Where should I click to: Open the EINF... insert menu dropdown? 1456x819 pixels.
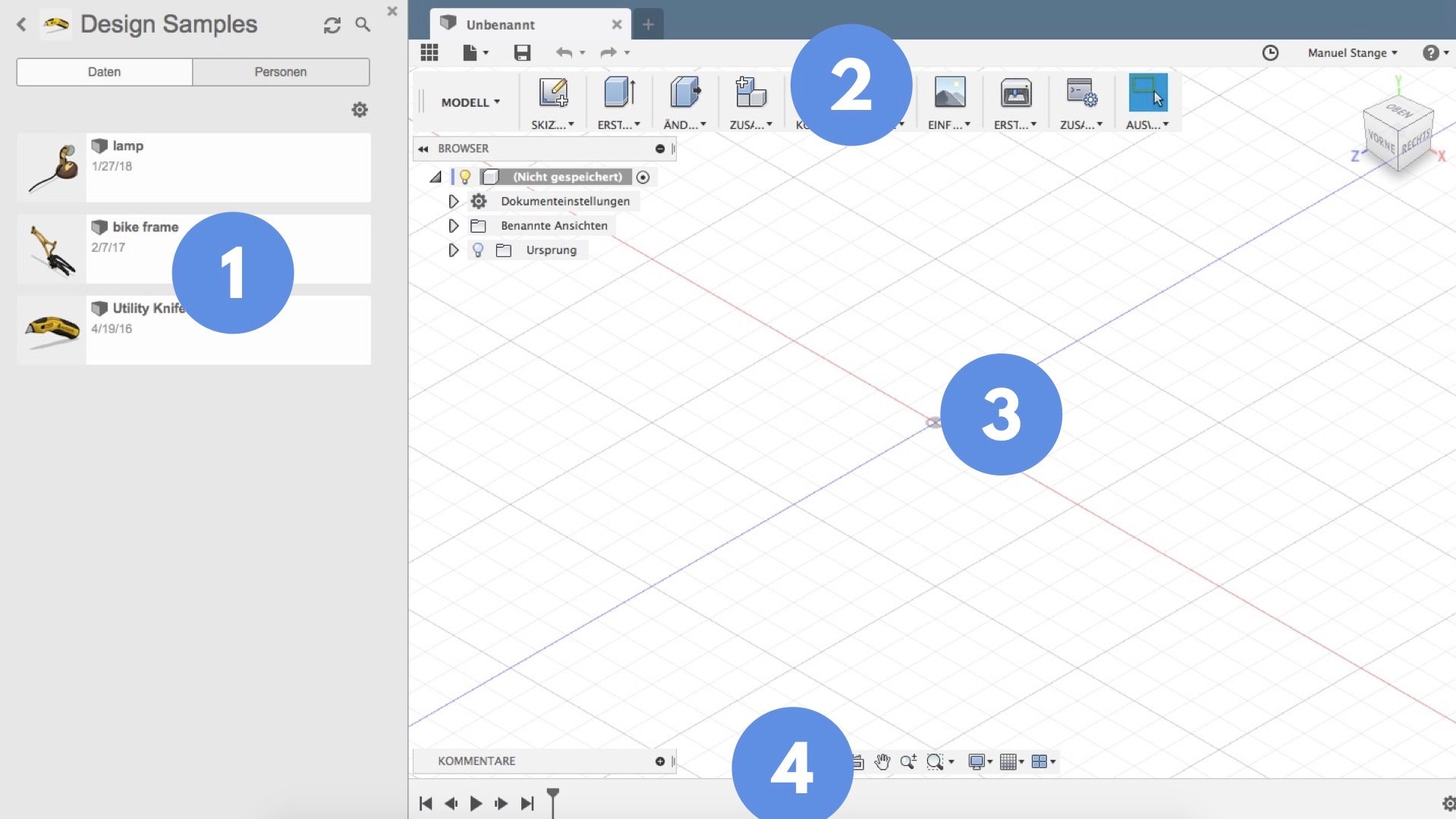(948, 124)
